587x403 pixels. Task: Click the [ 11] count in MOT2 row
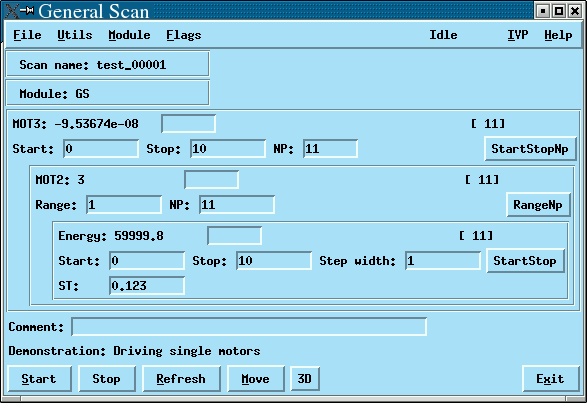[482, 180]
